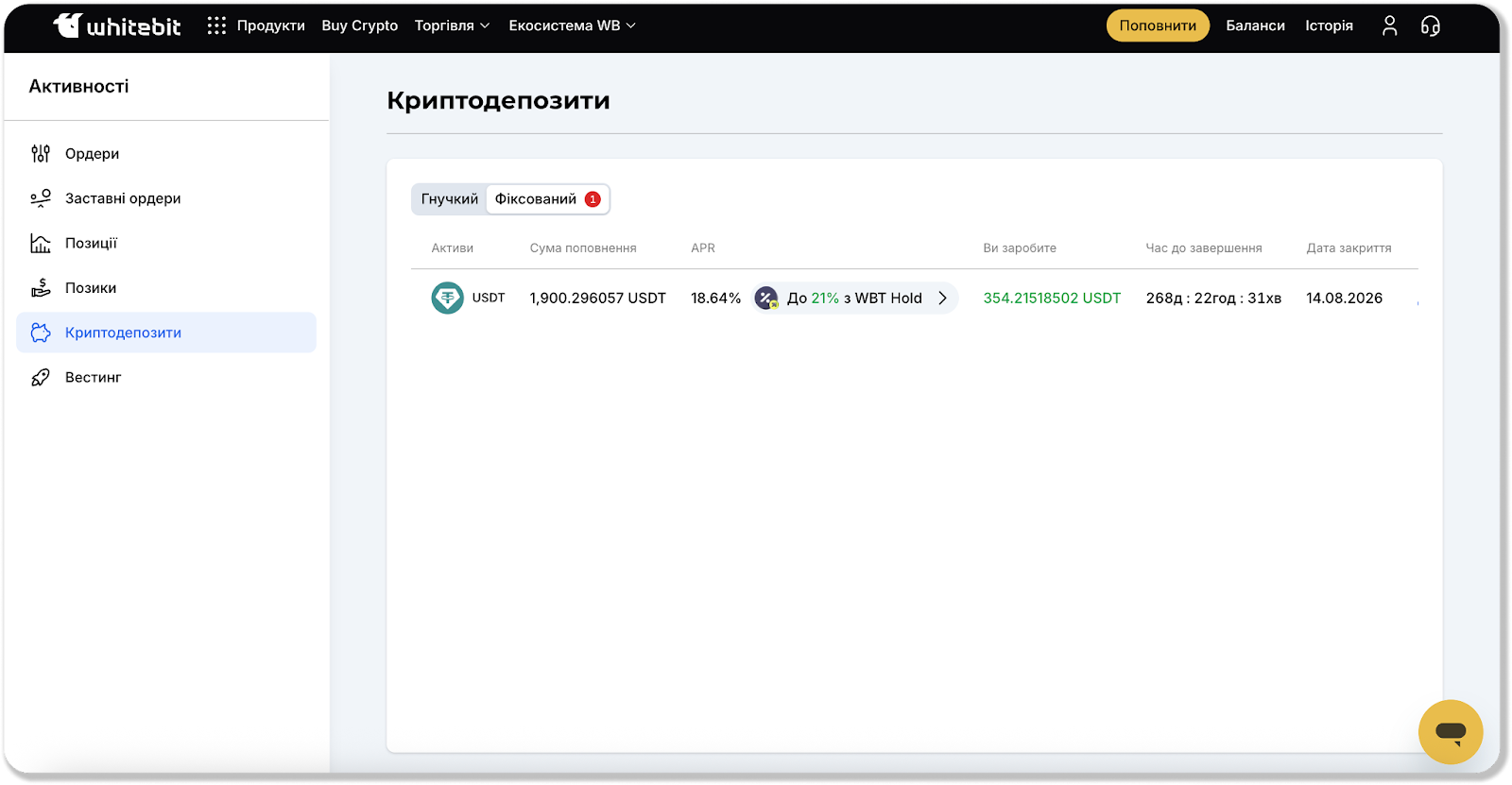Screen dimensions: 1512x785
Task: Open the Баланси link
Action: pyautogui.click(x=1255, y=26)
